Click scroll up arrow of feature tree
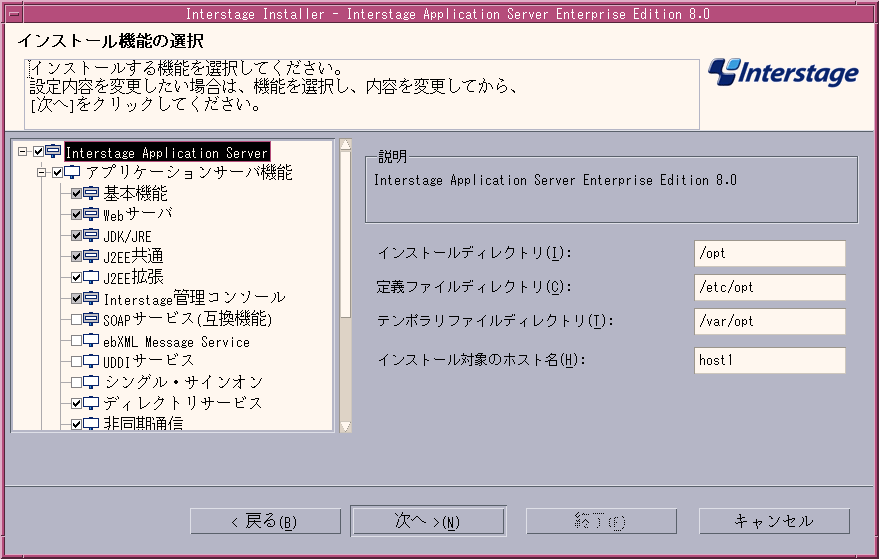Screen dimensions: 879x559 pos(345,145)
